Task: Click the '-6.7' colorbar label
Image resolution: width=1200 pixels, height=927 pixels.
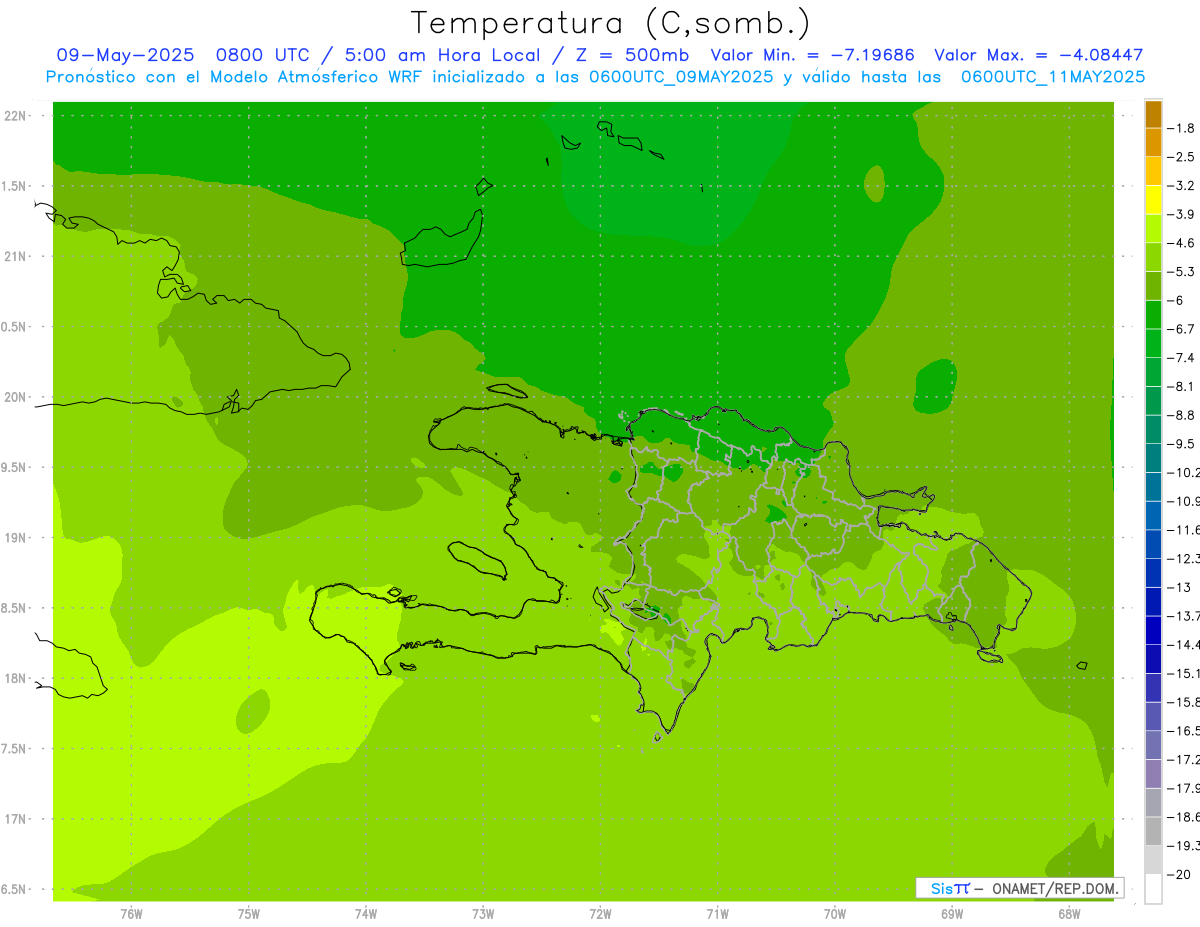Action: pos(1180,329)
